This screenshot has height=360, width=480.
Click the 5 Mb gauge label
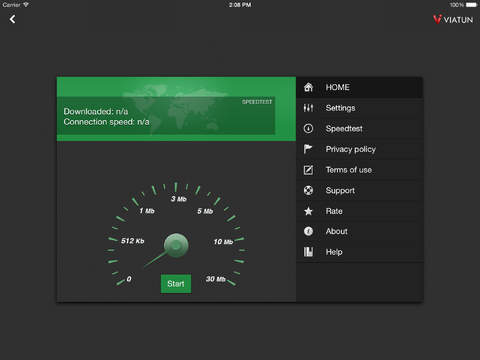click(x=205, y=211)
